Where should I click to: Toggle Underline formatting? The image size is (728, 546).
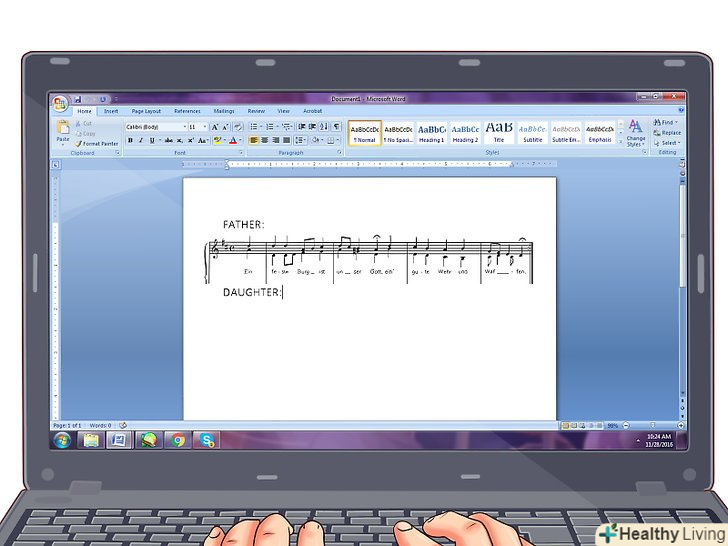point(152,141)
